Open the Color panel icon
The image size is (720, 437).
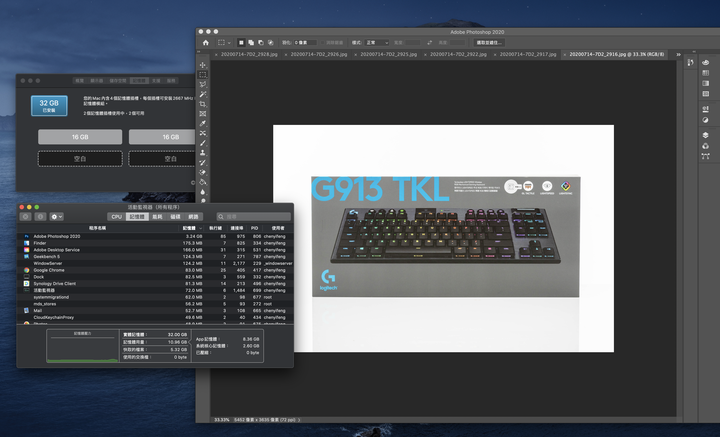point(706,63)
